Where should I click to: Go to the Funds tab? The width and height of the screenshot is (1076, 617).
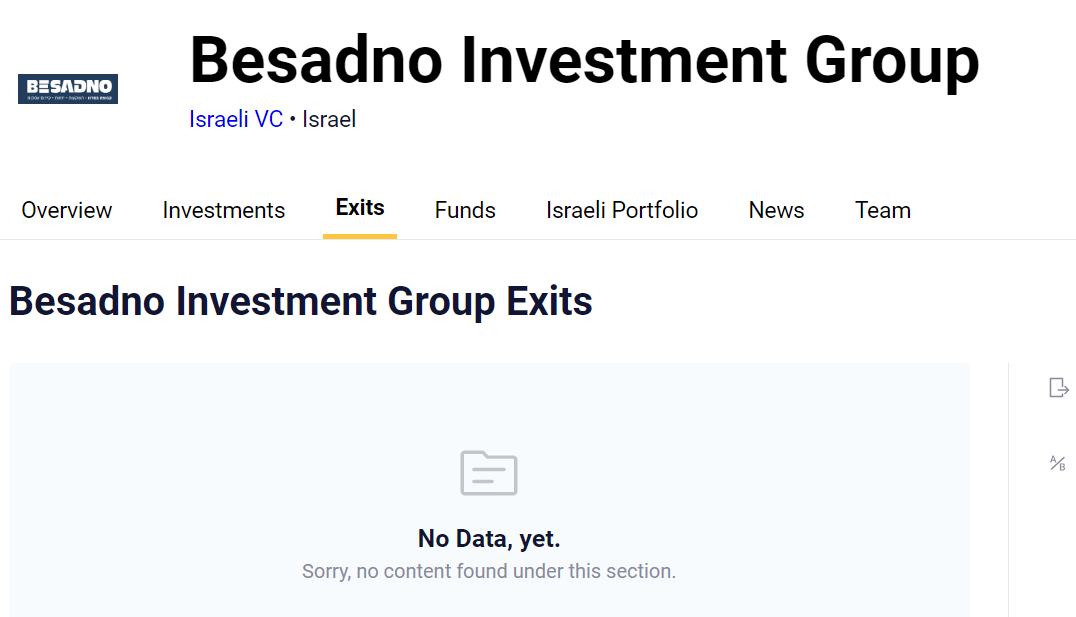pyautogui.click(x=465, y=210)
